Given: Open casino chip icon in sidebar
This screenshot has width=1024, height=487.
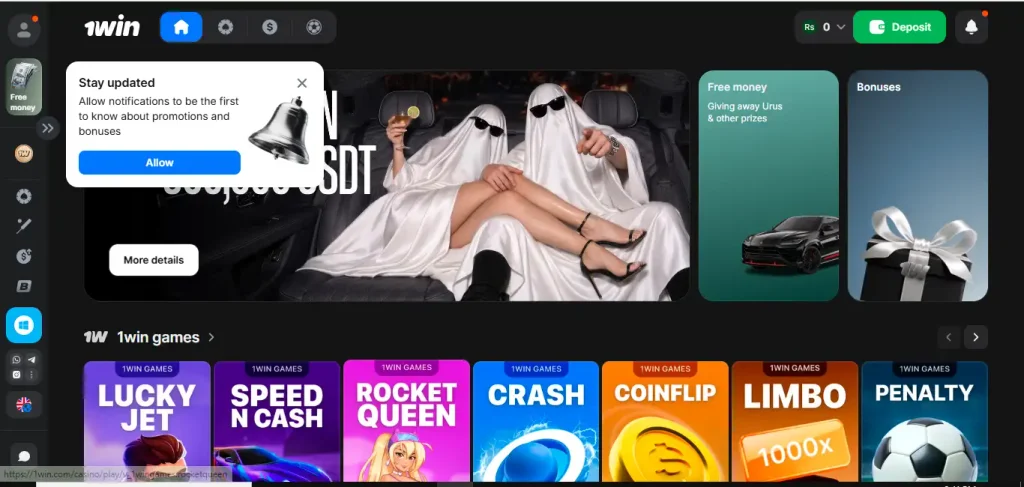Looking at the screenshot, I should 24,196.
